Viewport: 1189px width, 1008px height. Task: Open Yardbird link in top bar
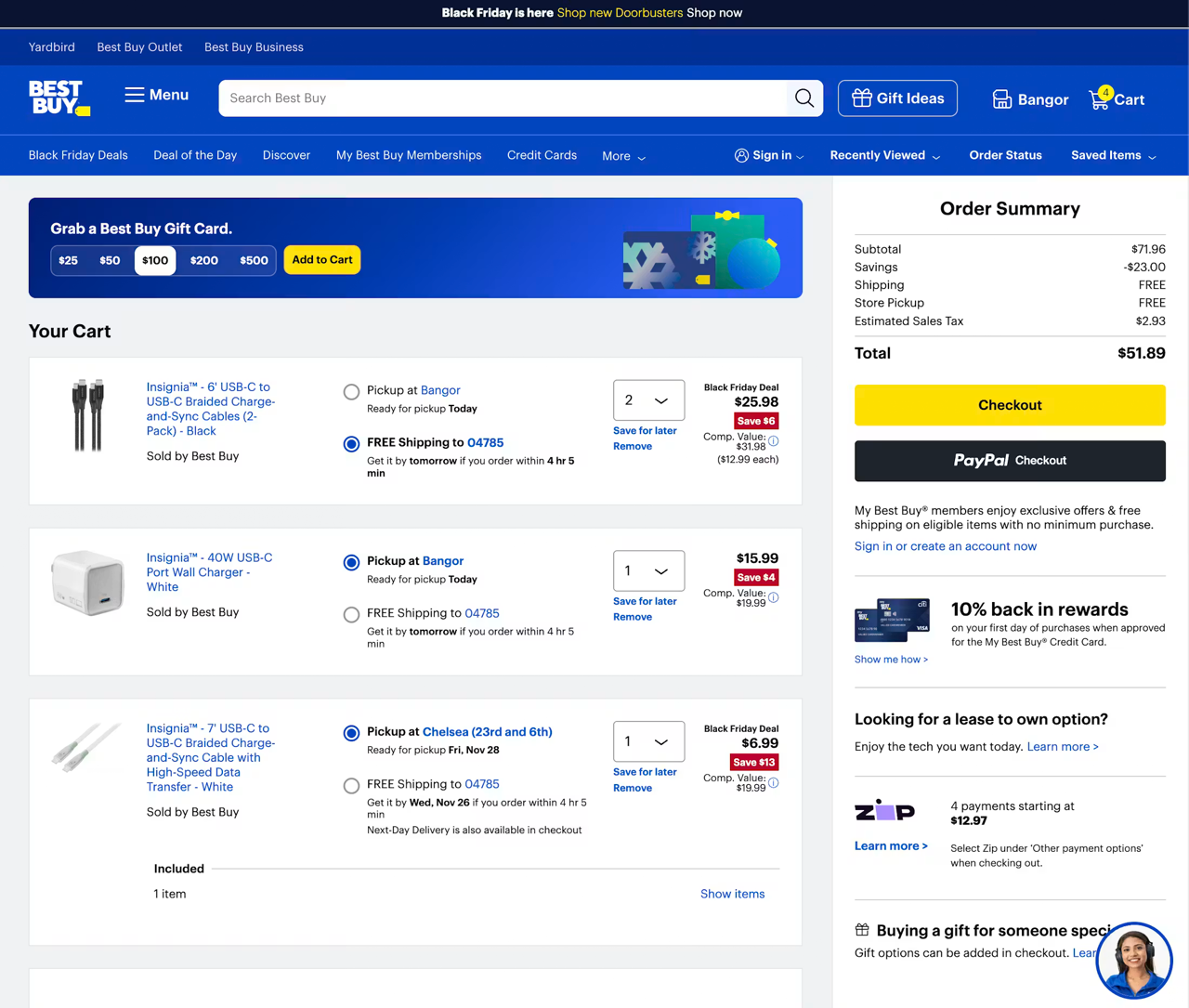coord(52,47)
